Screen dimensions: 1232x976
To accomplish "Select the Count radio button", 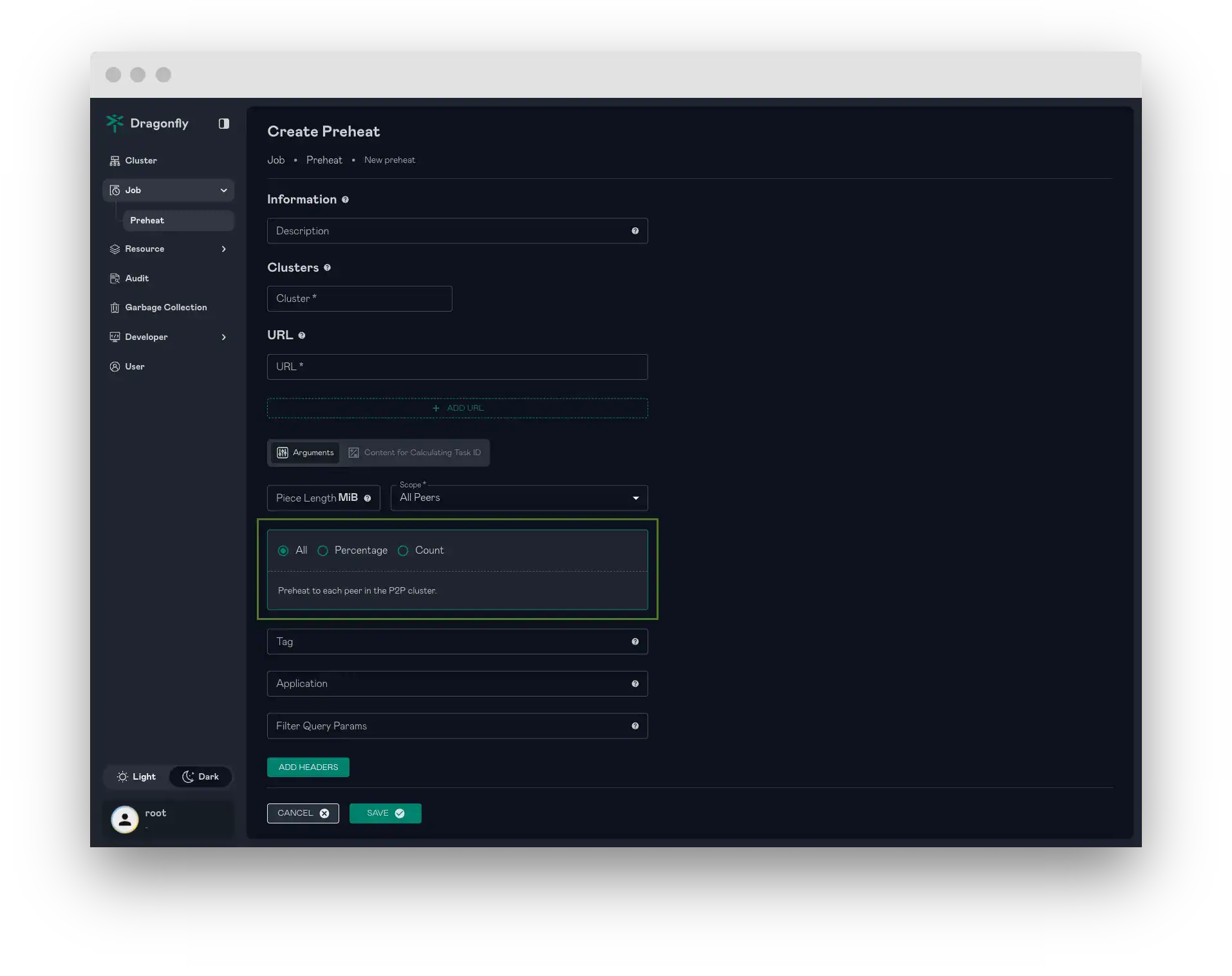I will (x=403, y=550).
